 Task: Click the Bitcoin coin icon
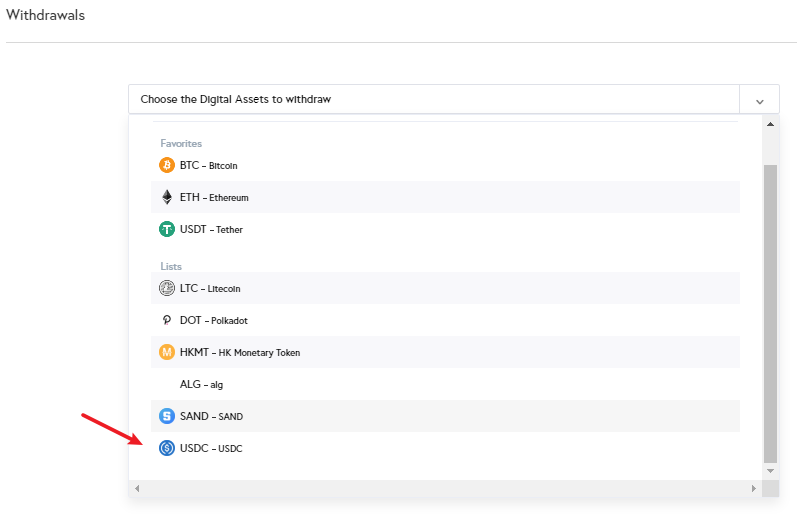pos(167,165)
